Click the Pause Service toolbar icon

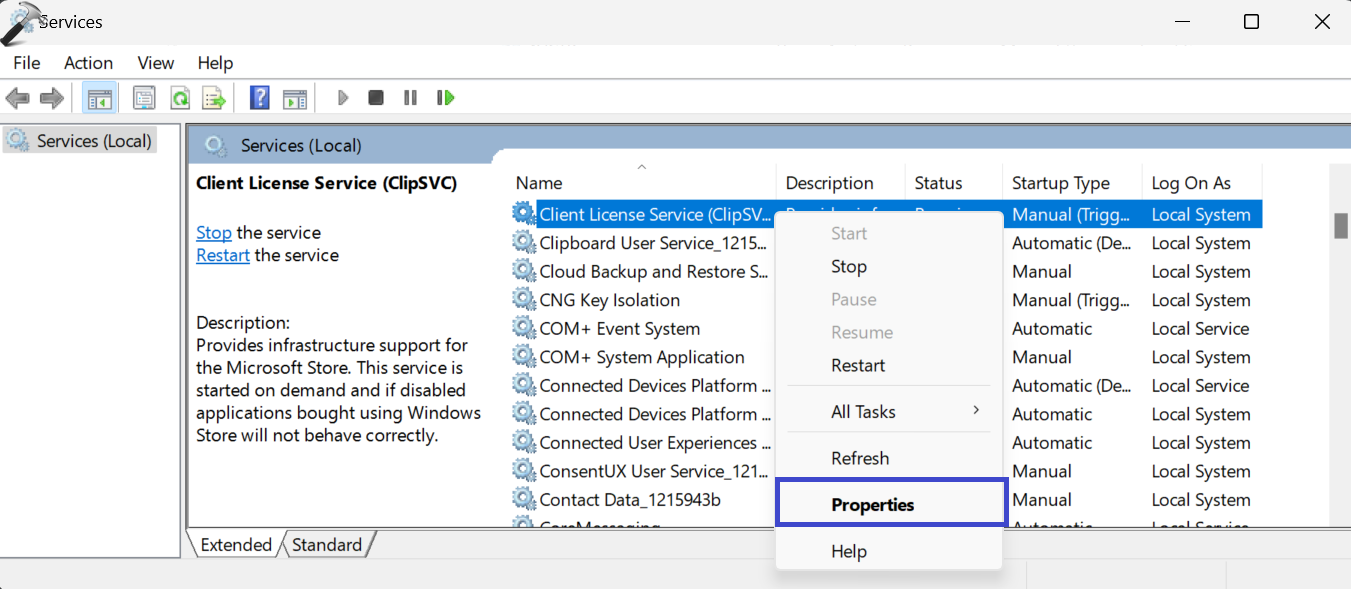coord(410,98)
